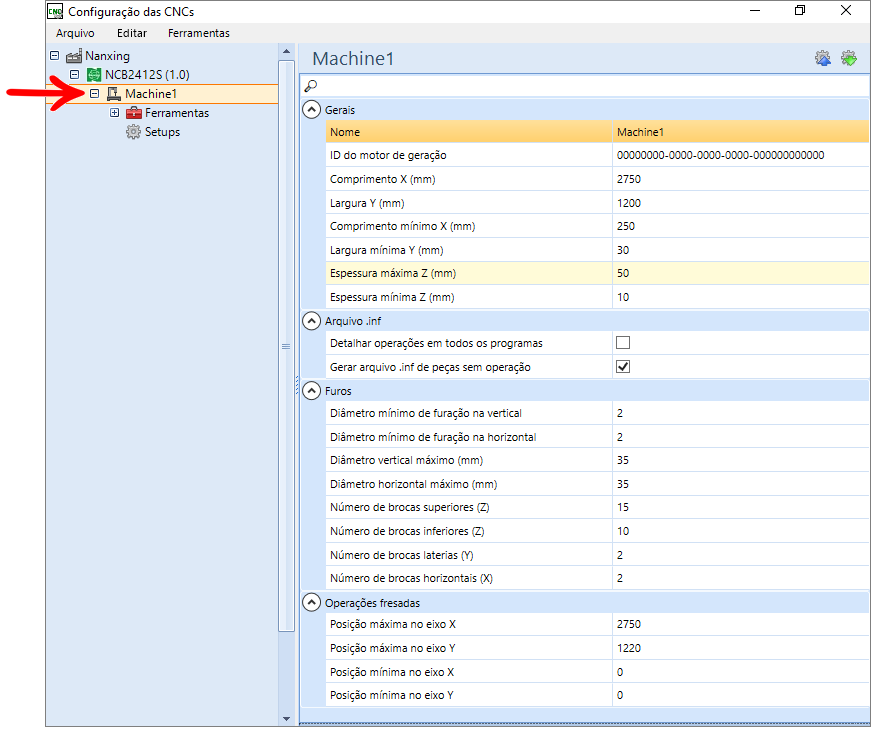Select the Nome property label
873x732 pixels.
click(x=345, y=132)
